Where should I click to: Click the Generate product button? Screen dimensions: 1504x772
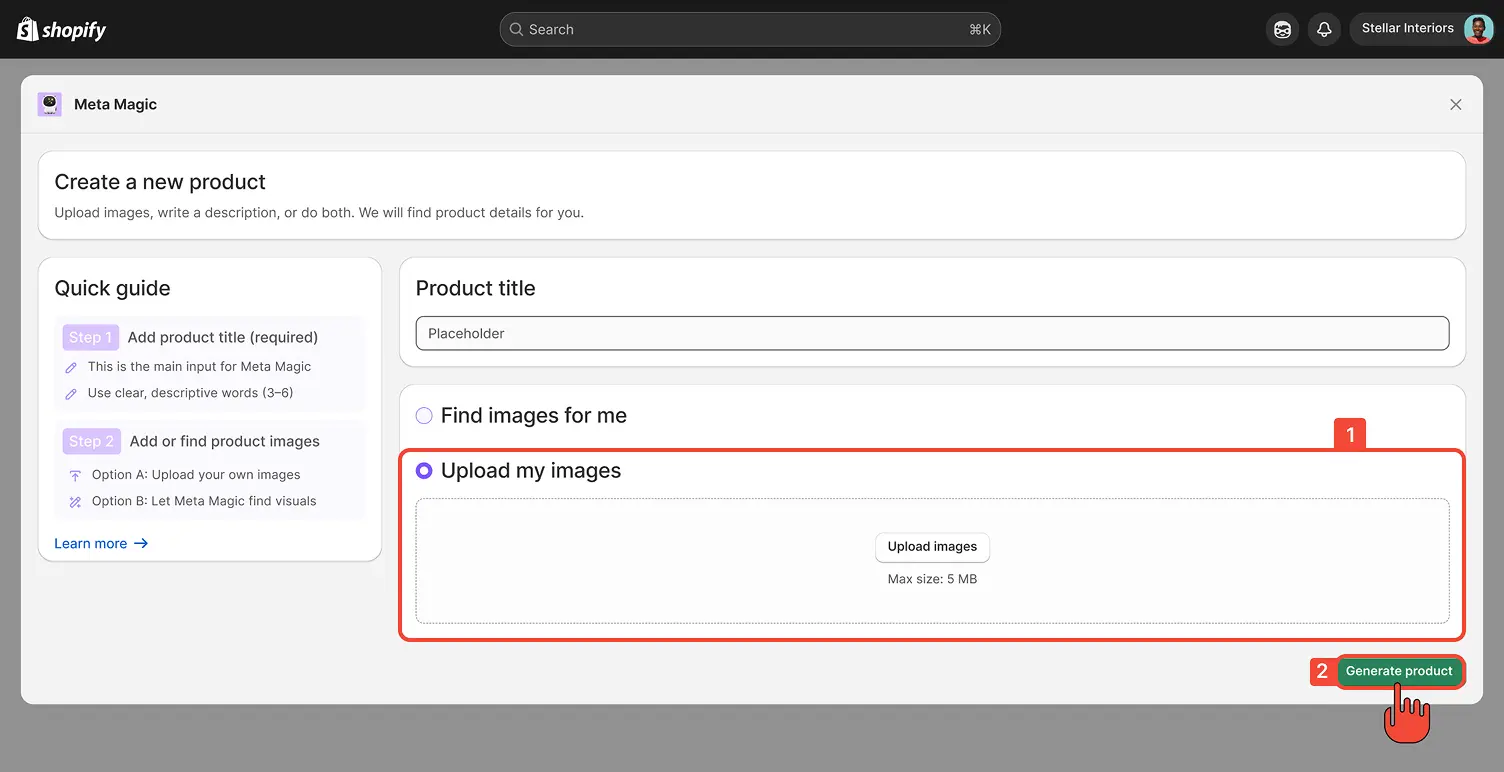[x=1399, y=671]
